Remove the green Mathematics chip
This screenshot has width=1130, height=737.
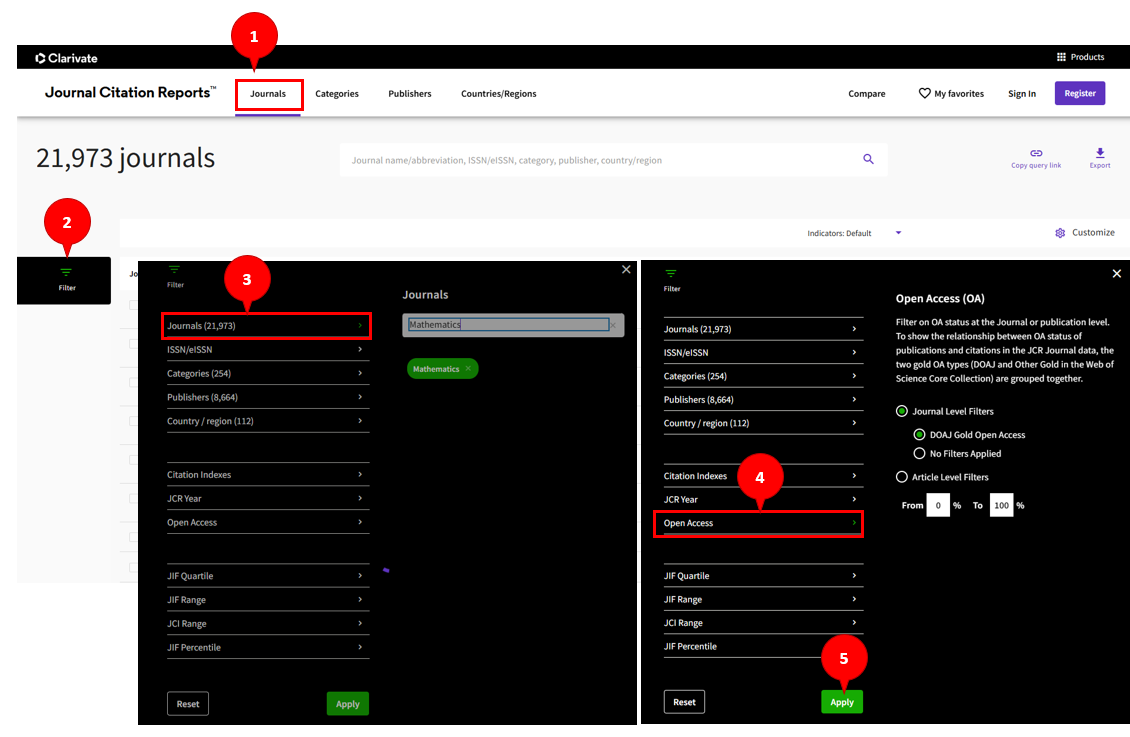pos(468,369)
